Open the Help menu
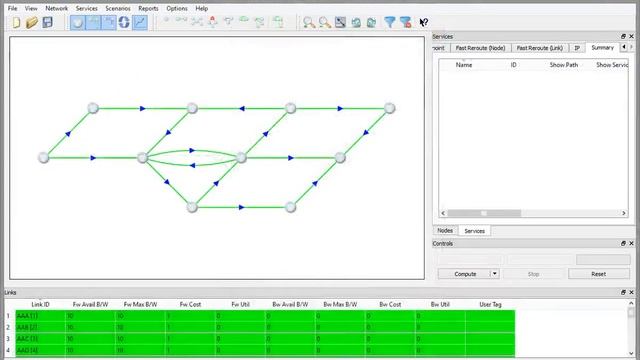This screenshot has height=360, width=640. pyautogui.click(x=202, y=8)
